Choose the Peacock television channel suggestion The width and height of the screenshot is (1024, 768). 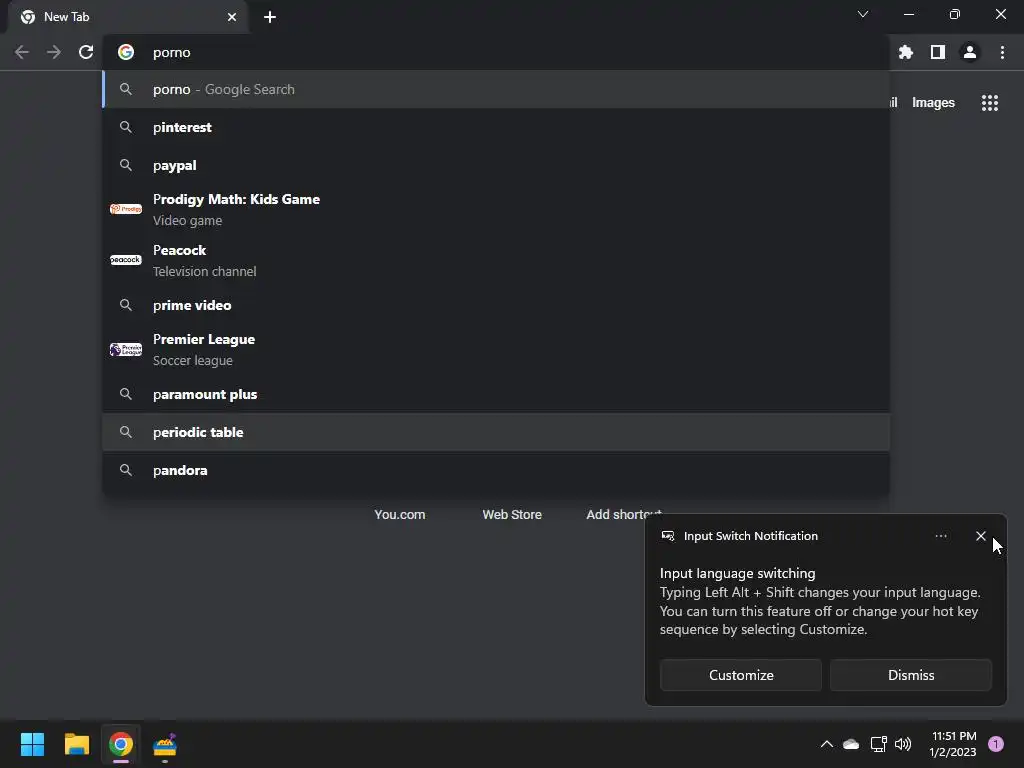tap(496, 261)
